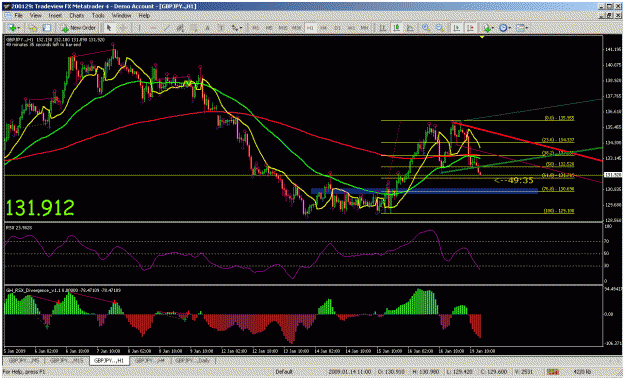Image resolution: width=625 pixels, height=378 pixels.
Task: Set chart type to candlesticks
Action: pos(397,28)
